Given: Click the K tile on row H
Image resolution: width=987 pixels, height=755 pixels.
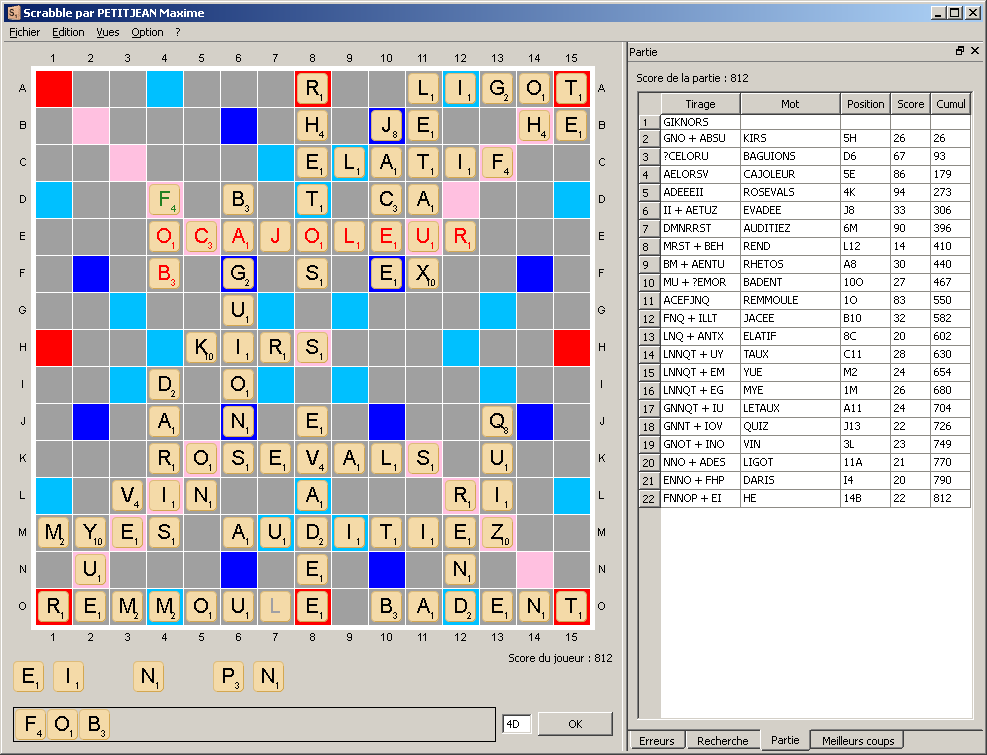Looking at the screenshot, I should click(x=201, y=348).
